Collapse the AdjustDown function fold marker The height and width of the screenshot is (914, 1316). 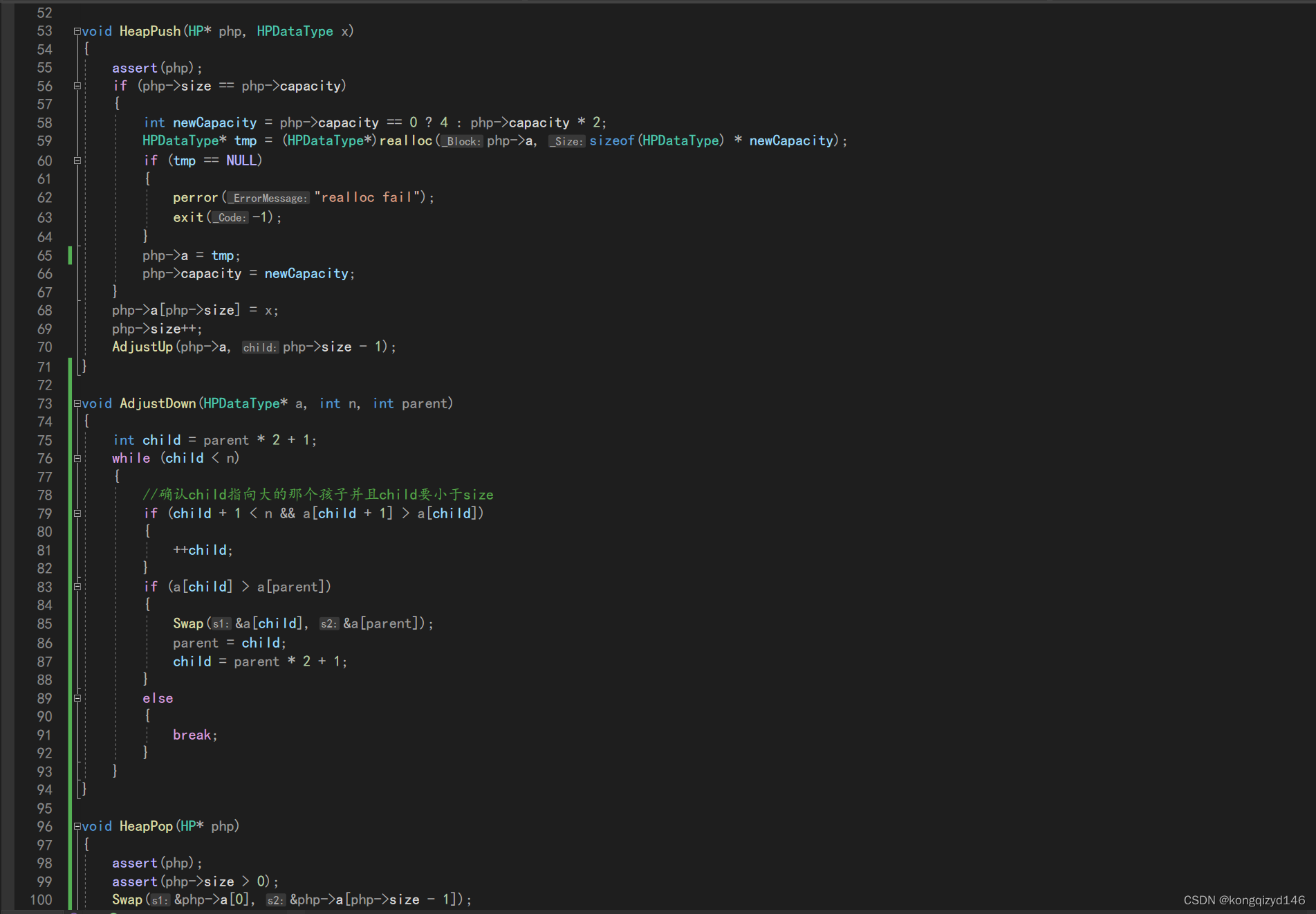77,403
